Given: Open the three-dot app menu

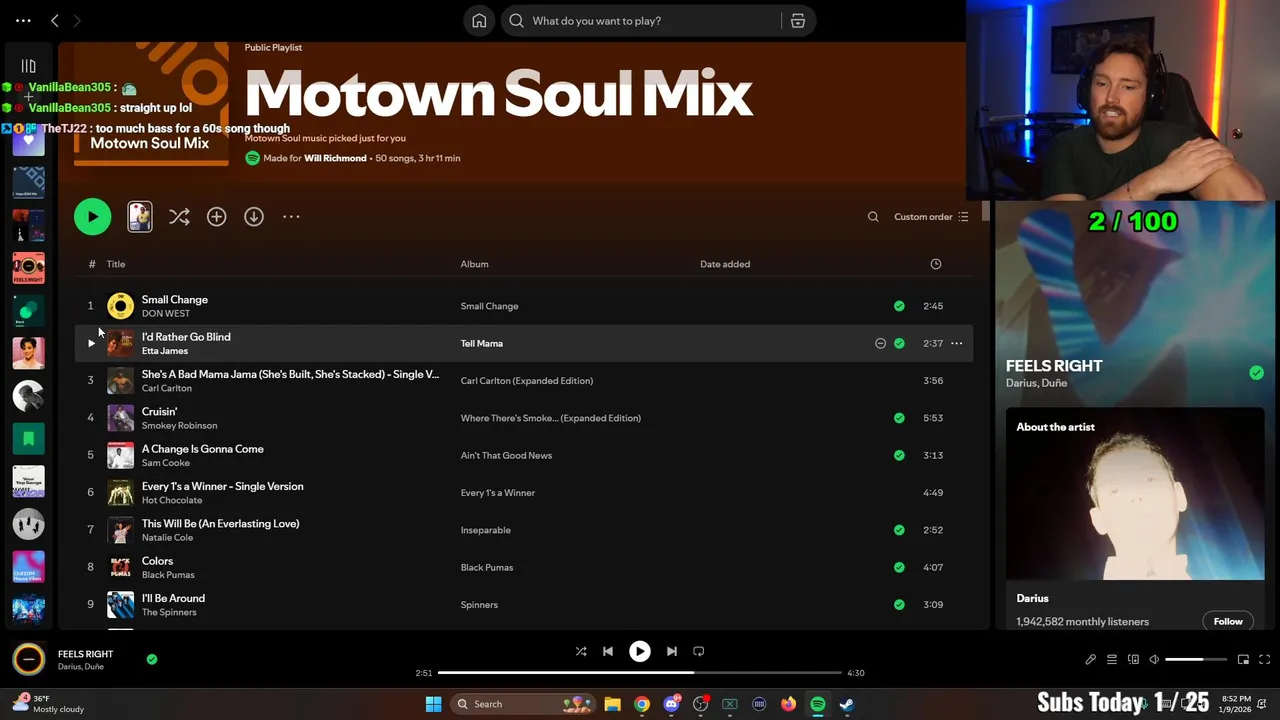Looking at the screenshot, I should pos(23,20).
